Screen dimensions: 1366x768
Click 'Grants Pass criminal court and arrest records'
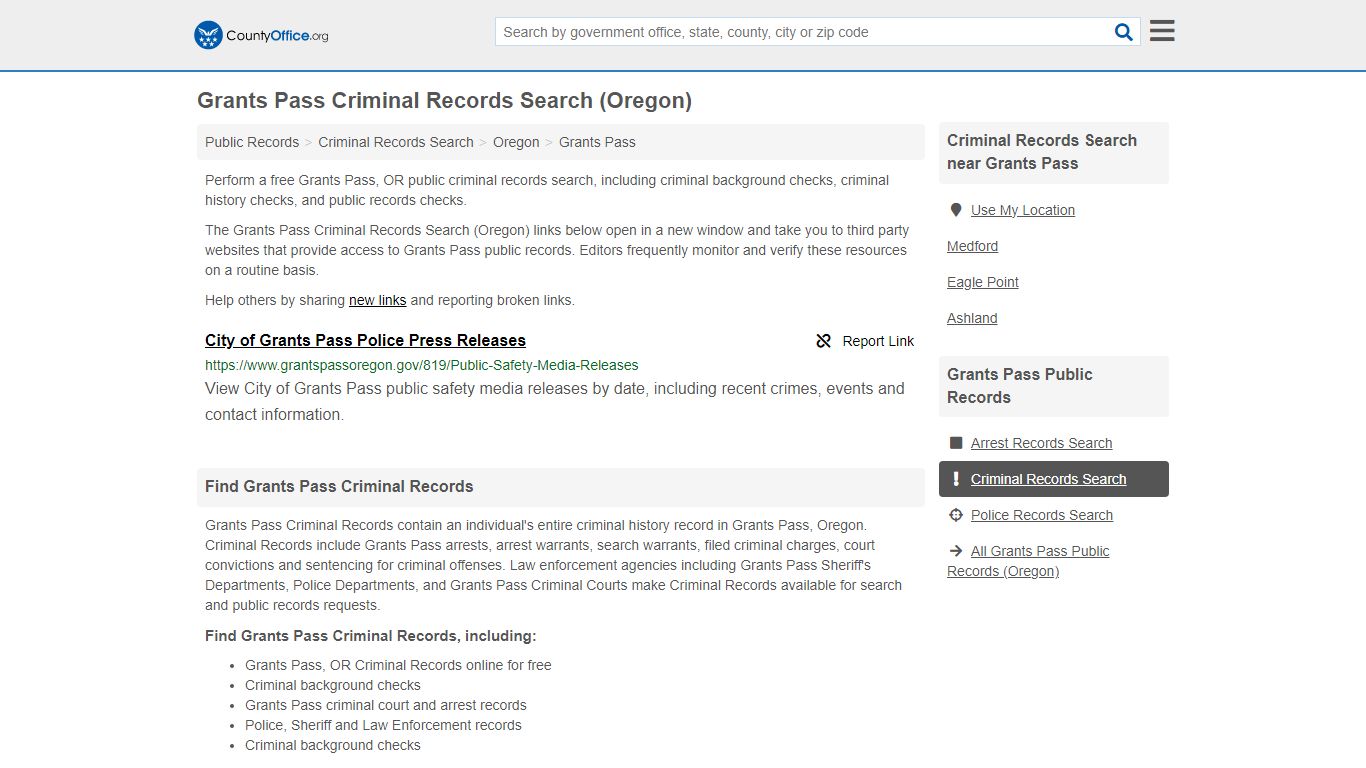(x=386, y=705)
